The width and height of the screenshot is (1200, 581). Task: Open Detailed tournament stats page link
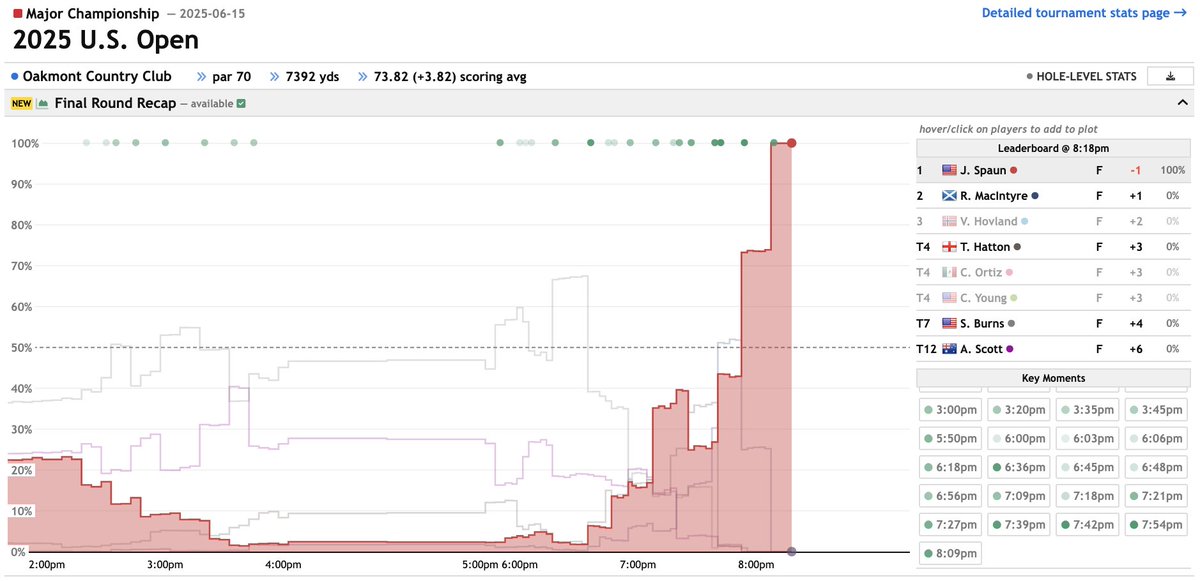click(x=1084, y=13)
